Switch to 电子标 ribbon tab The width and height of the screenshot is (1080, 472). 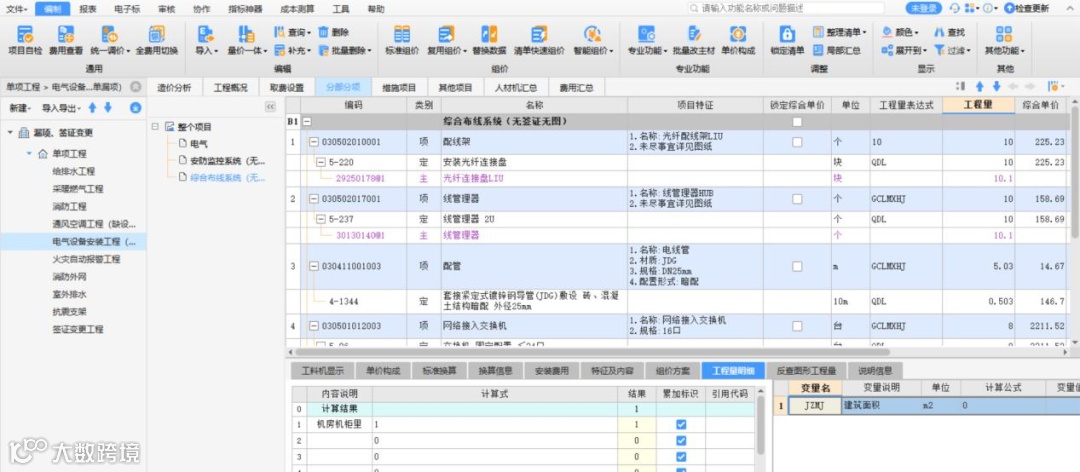(127, 8)
